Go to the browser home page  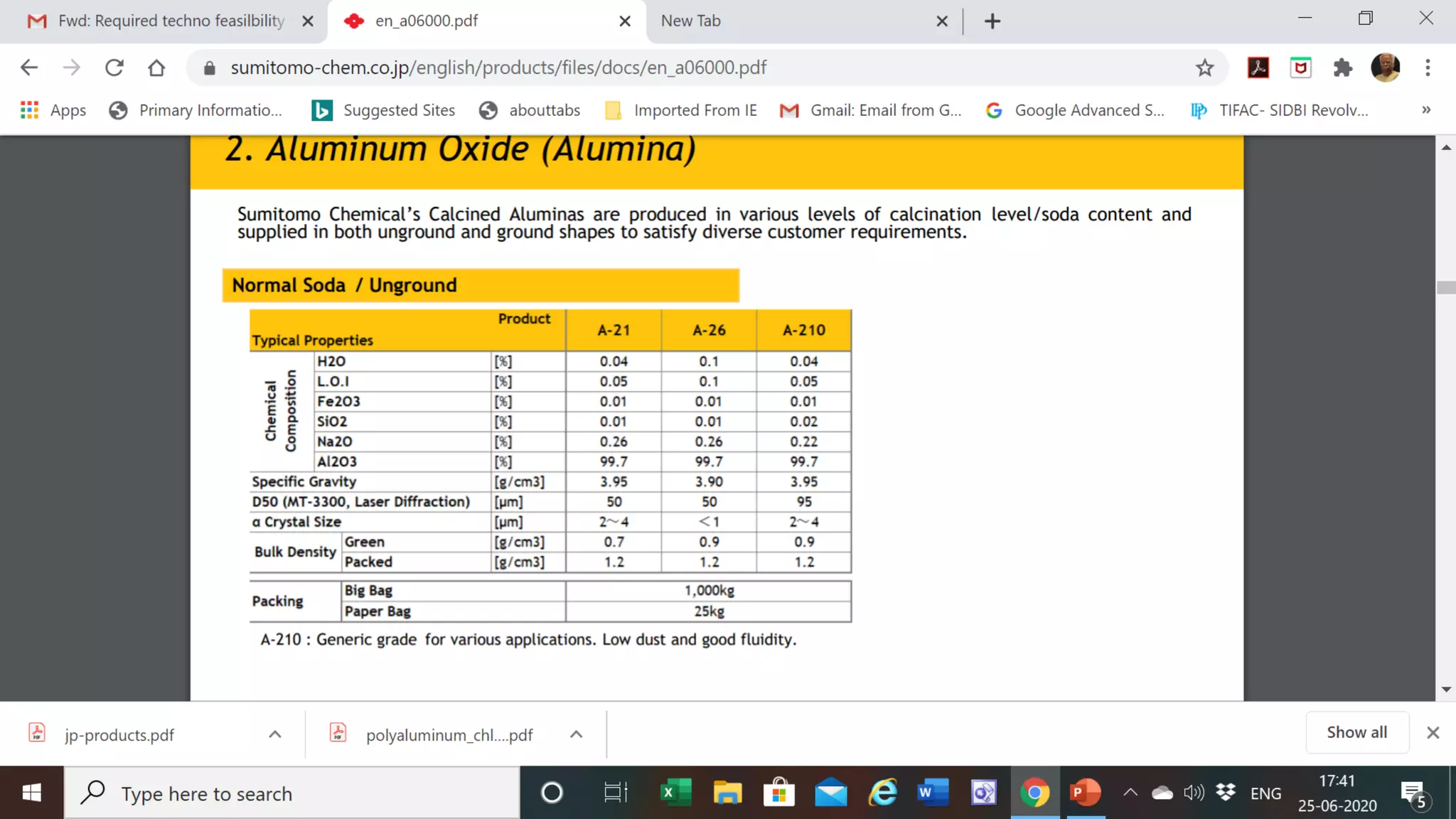tap(156, 68)
